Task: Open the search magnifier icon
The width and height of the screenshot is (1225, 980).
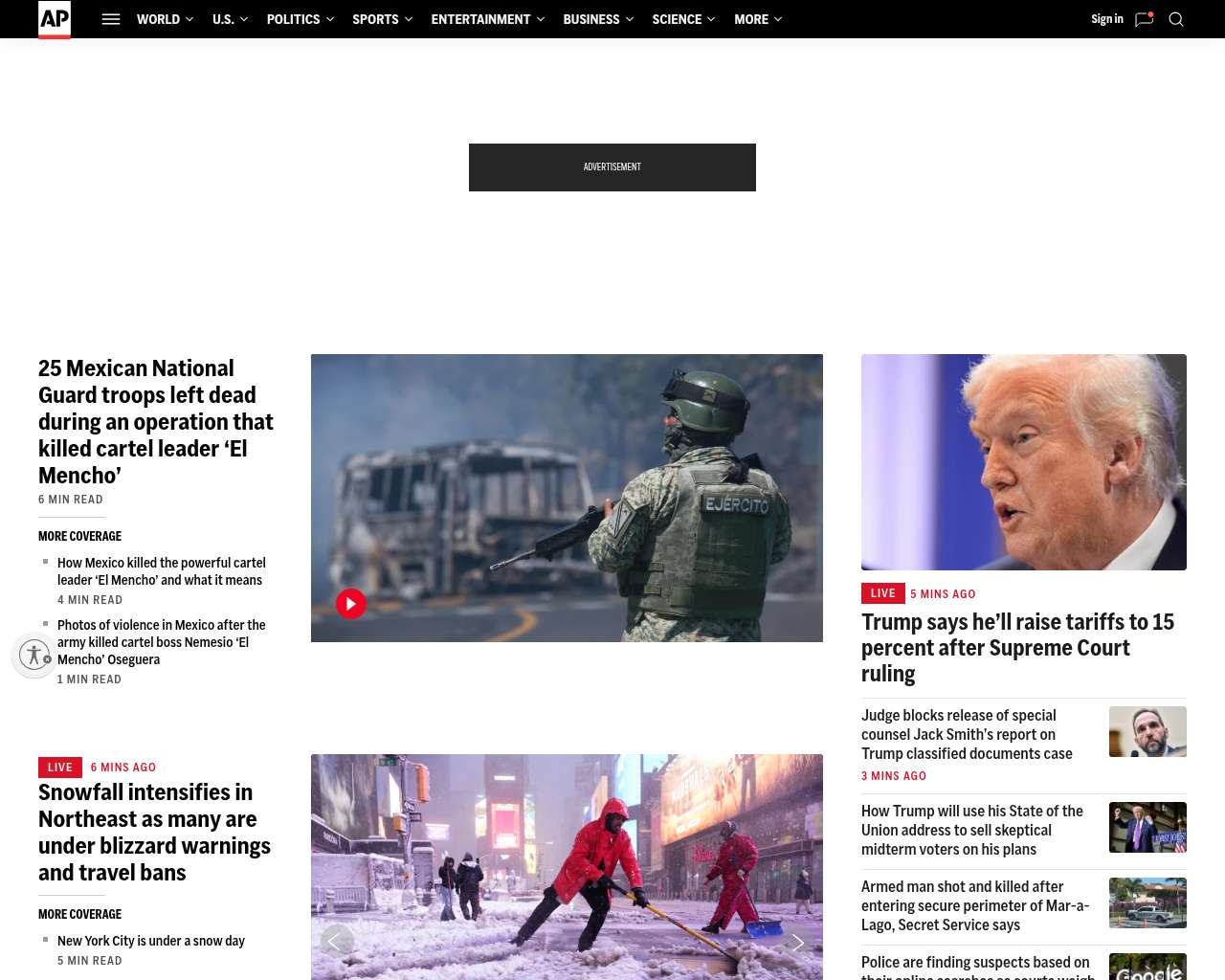Action: tap(1176, 19)
